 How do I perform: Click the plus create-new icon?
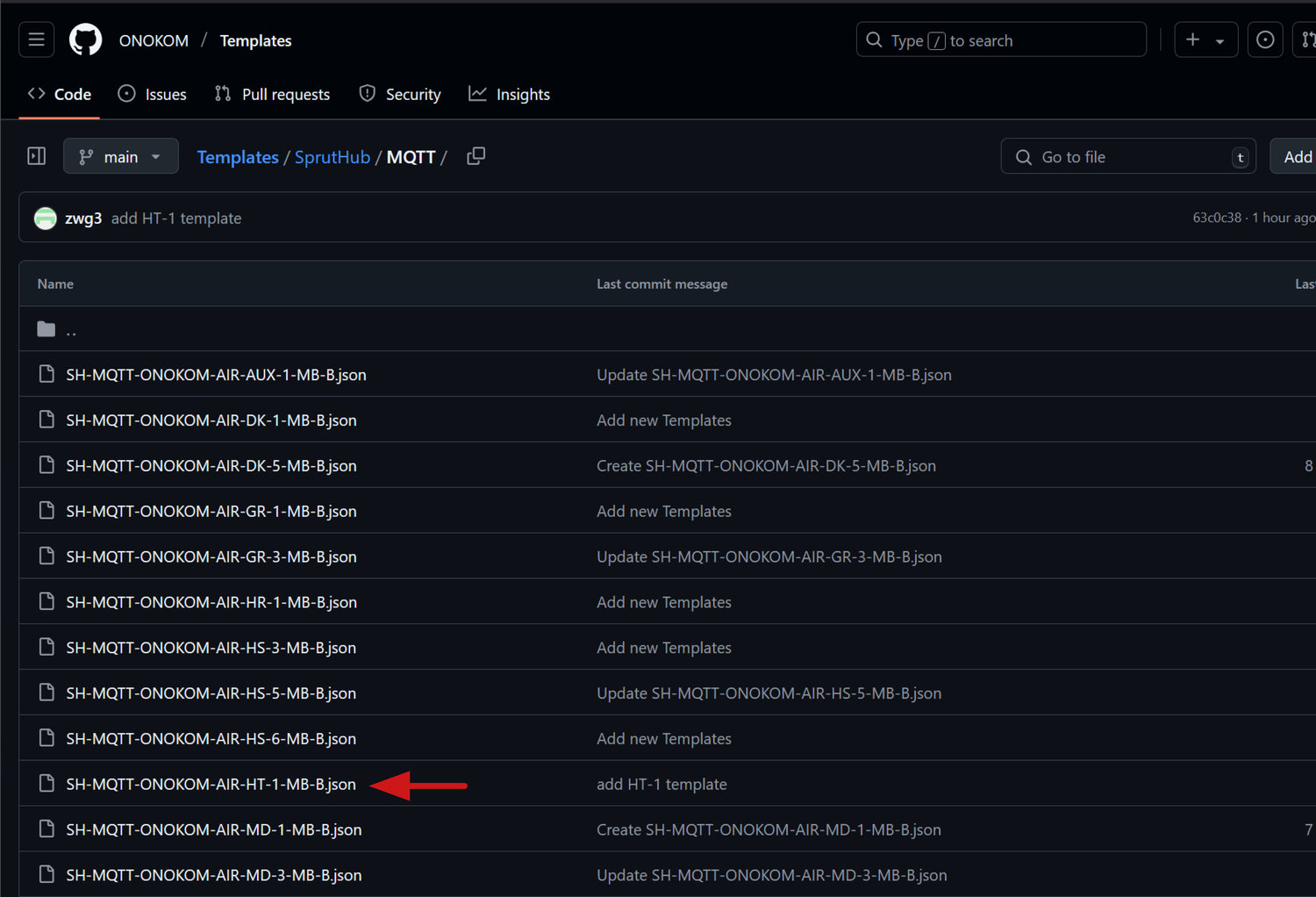pos(1192,39)
